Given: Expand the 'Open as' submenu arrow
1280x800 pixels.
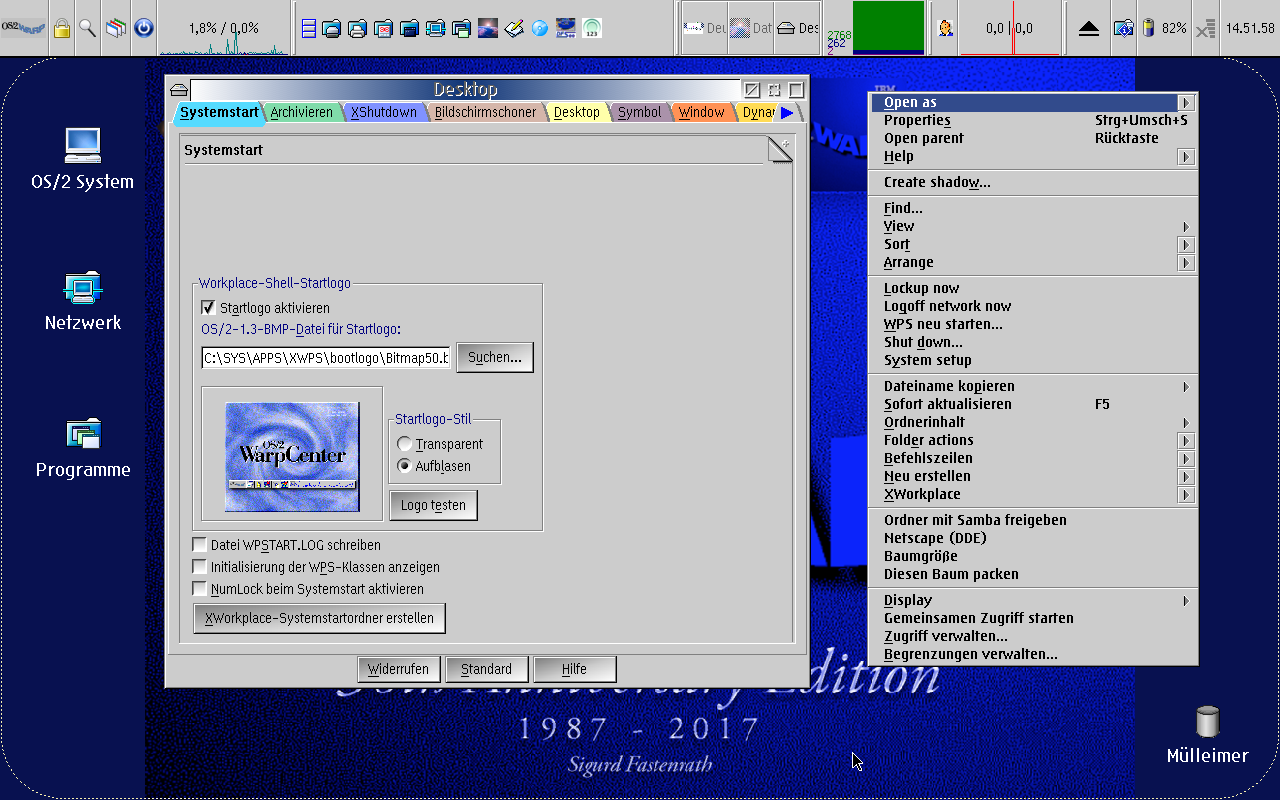Looking at the screenshot, I should click(x=1186, y=103).
